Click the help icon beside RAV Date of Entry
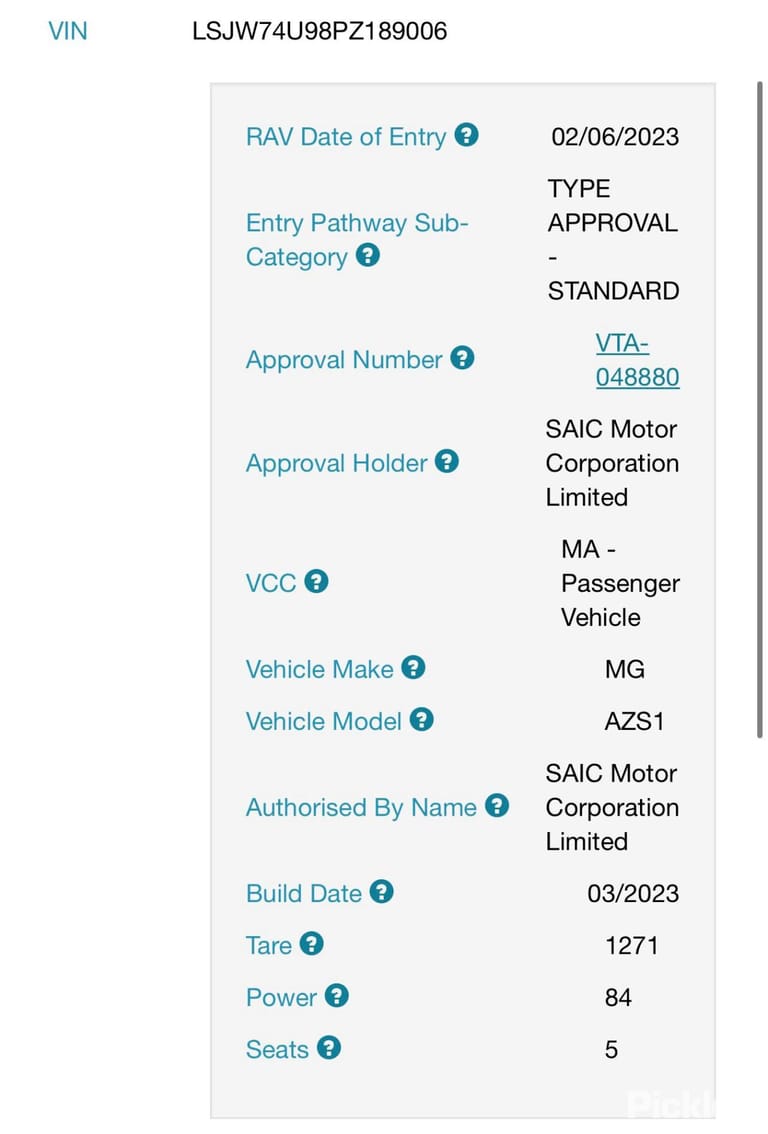 [x=466, y=135]
